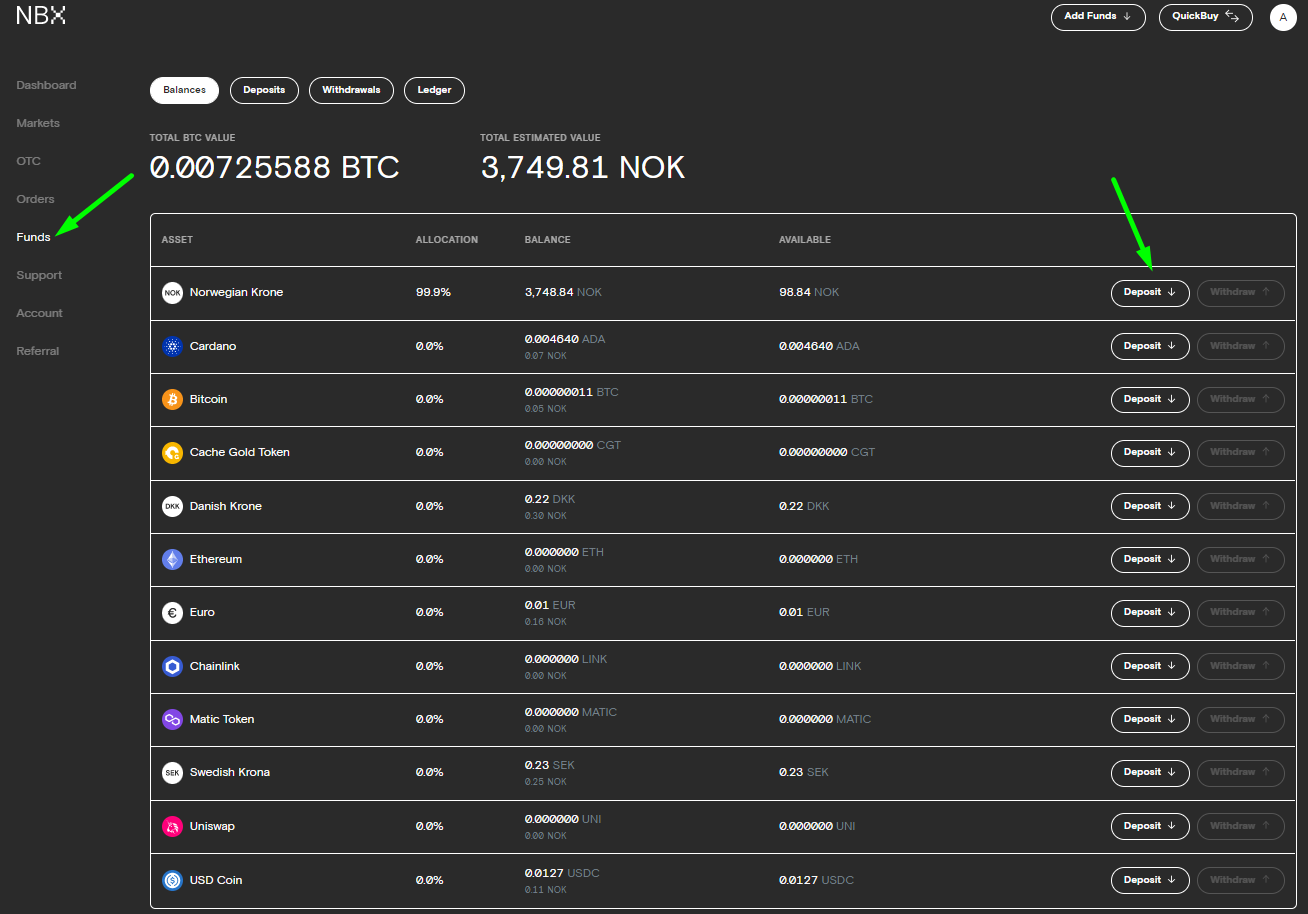Click the USD Coin icon
Viewport: 1308px width, 914px height.
(x=172, y=880)
